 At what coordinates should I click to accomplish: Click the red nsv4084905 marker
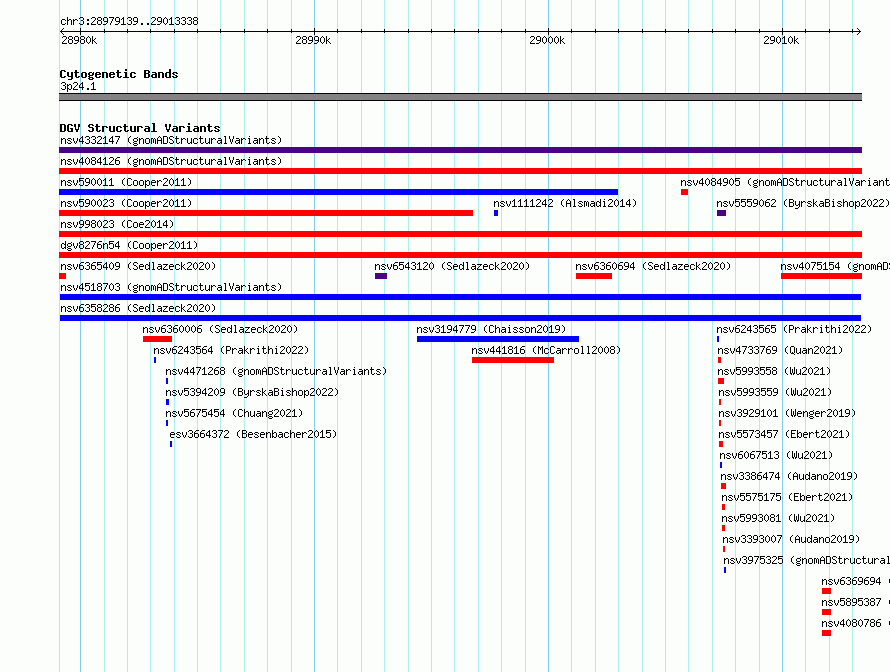coord(685,192)
